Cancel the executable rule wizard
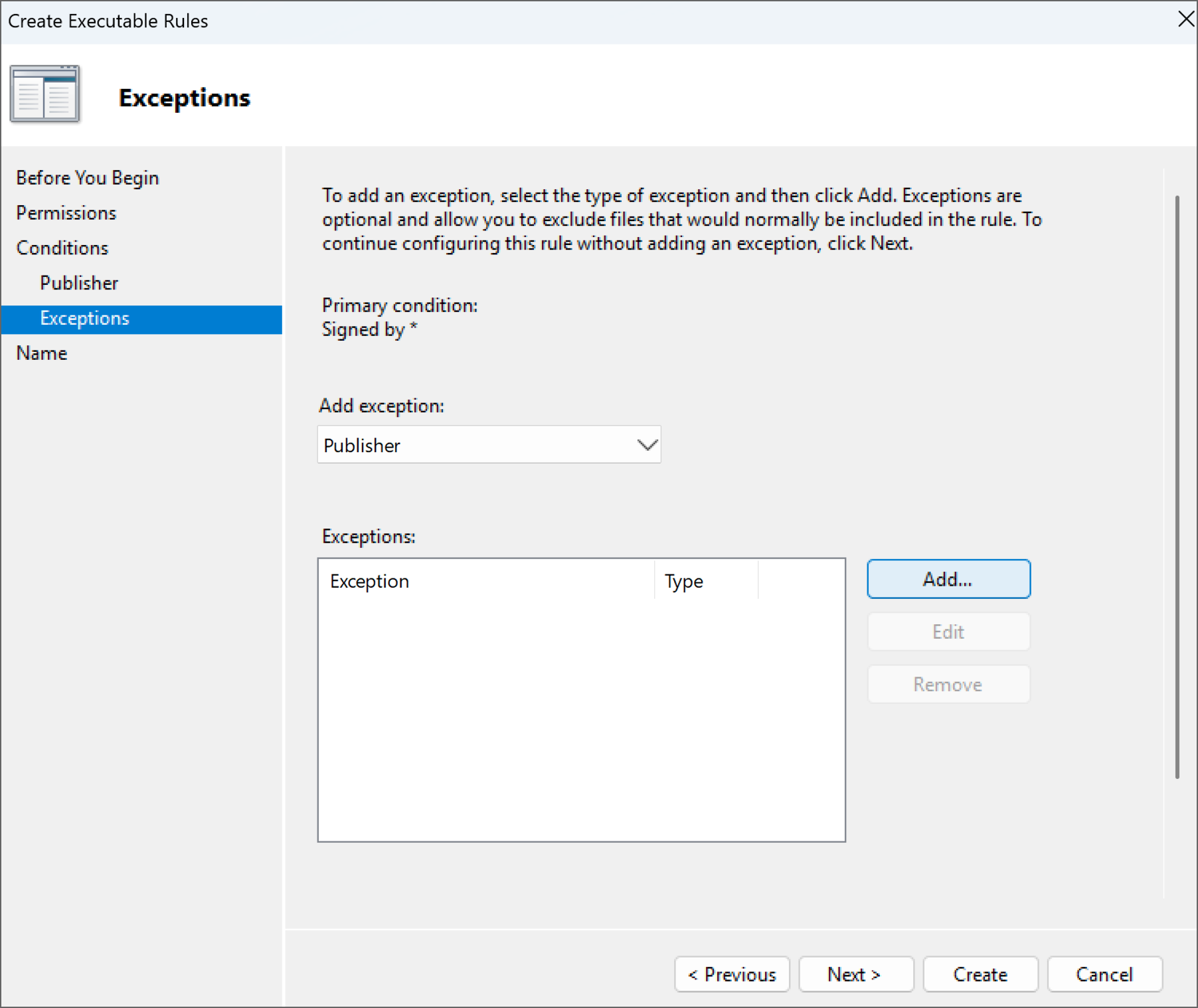 [1104, 974]
